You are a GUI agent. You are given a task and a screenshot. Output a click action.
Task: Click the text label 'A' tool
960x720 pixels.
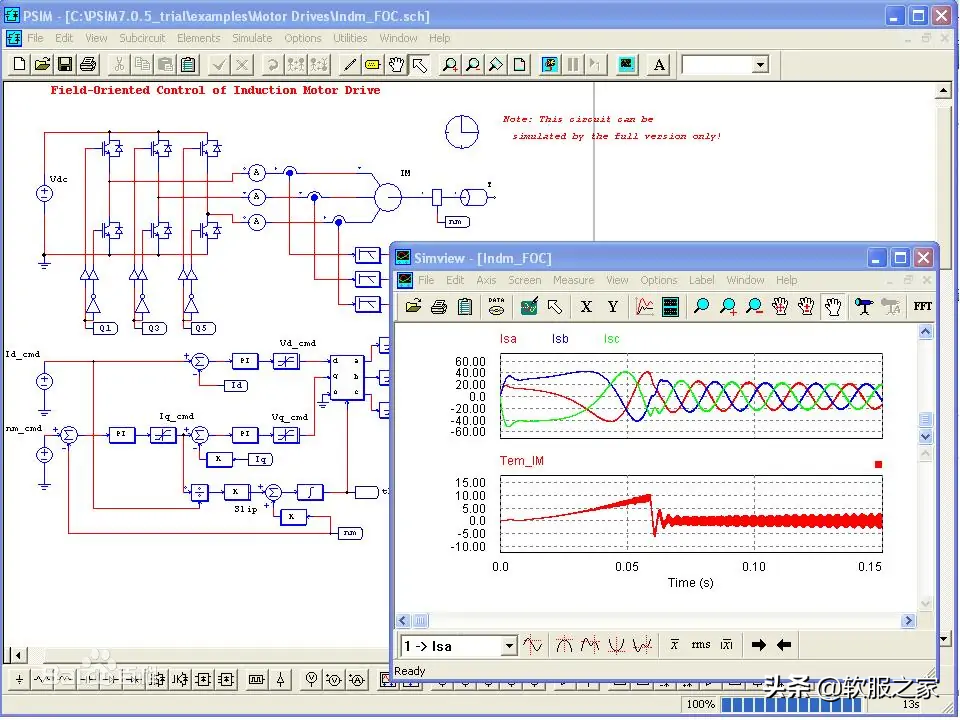coord(658,65)
